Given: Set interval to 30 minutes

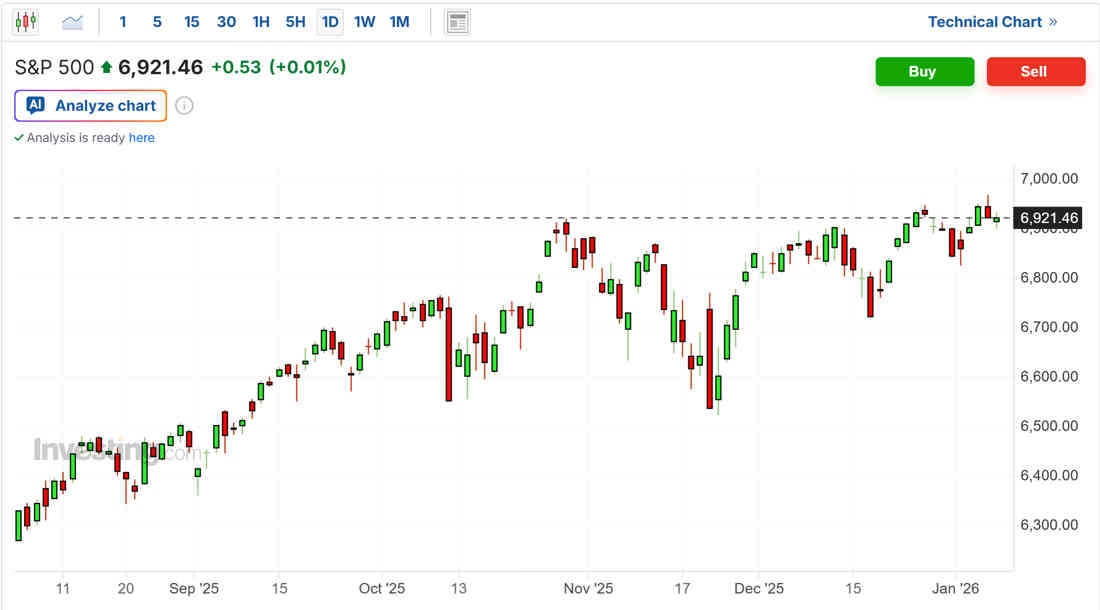Looking at the screenshot, I should pos(227,22).
